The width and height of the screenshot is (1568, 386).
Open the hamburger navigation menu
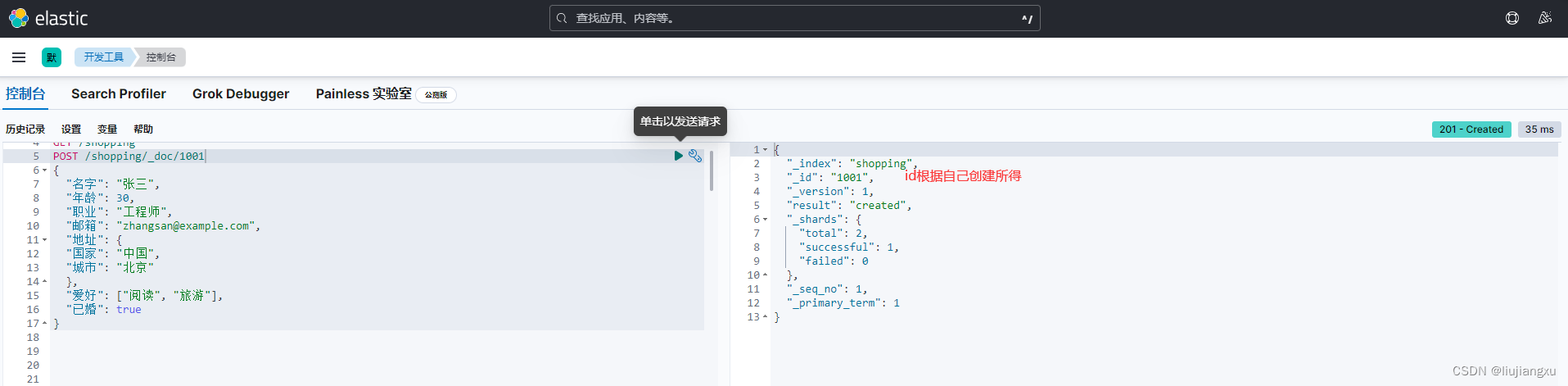(19, 57)
